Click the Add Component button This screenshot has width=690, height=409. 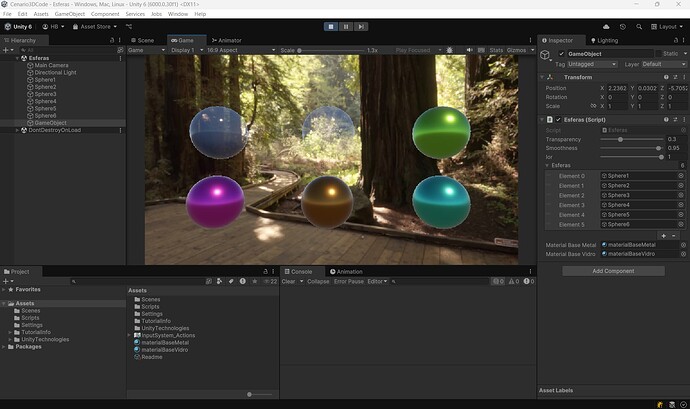[613, 271]
